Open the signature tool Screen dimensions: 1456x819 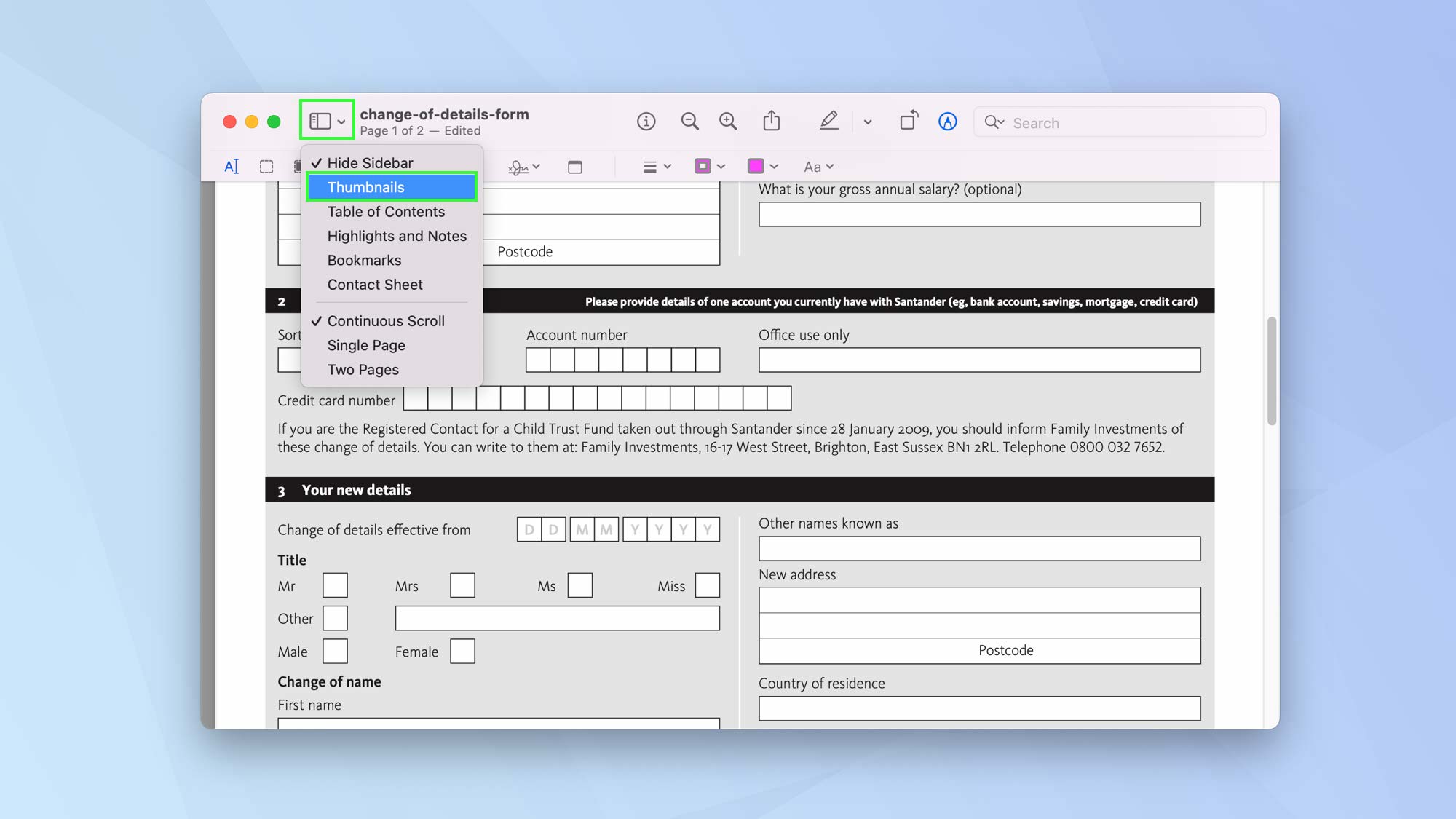pos(518,167)
